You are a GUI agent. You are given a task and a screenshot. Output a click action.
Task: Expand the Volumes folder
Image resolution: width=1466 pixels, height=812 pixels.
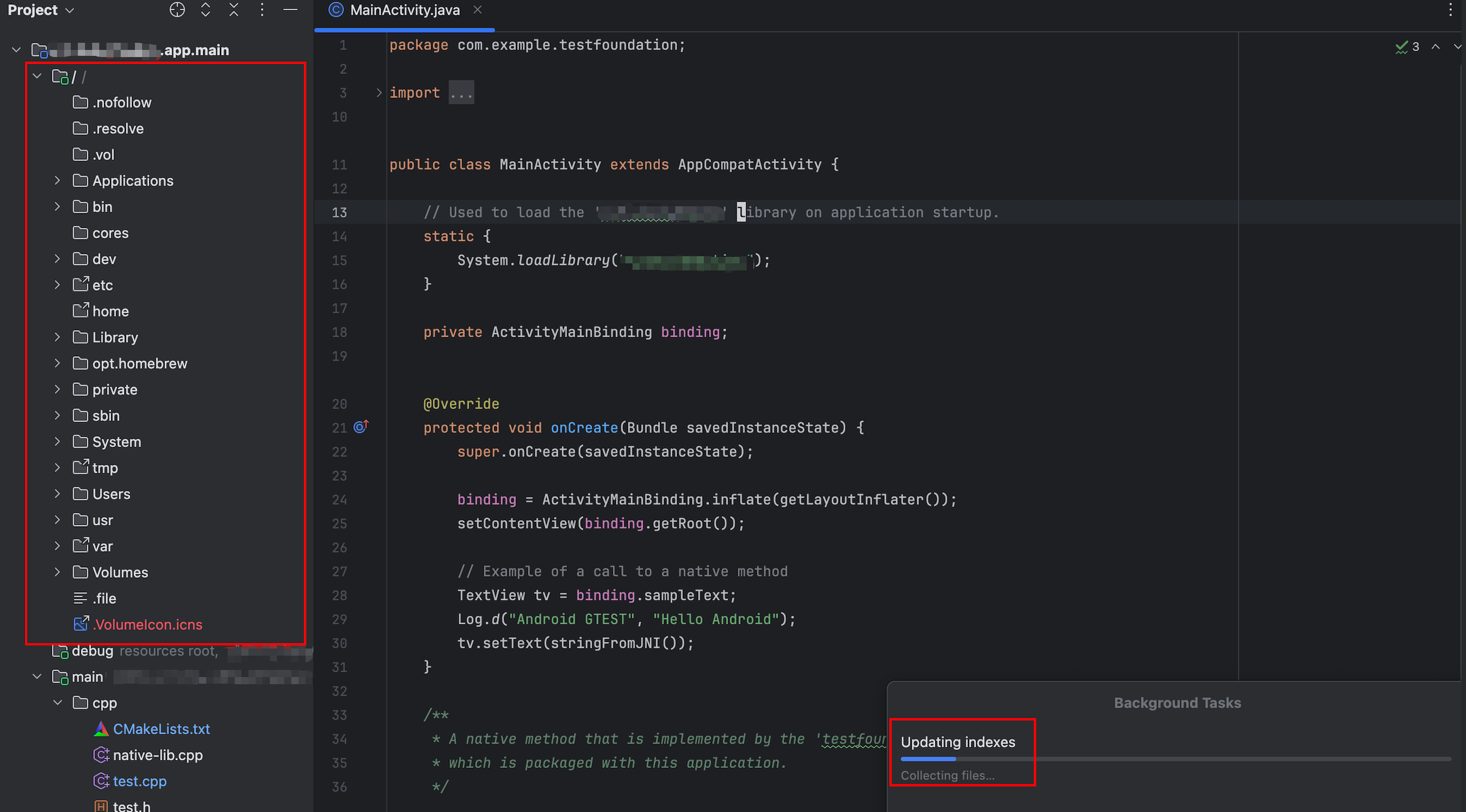point(58,572)
